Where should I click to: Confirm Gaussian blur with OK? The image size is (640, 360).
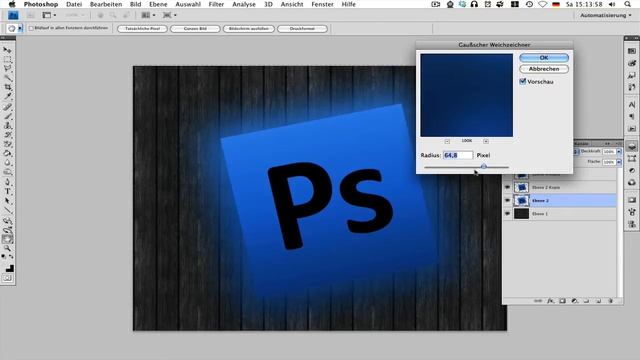(x=544, y=58)
